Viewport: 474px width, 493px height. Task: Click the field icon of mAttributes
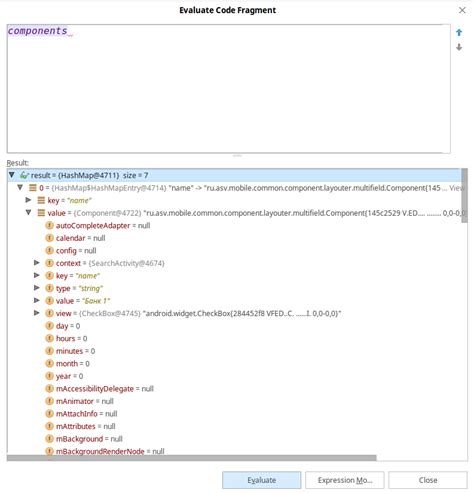click(x=49, y=426)
